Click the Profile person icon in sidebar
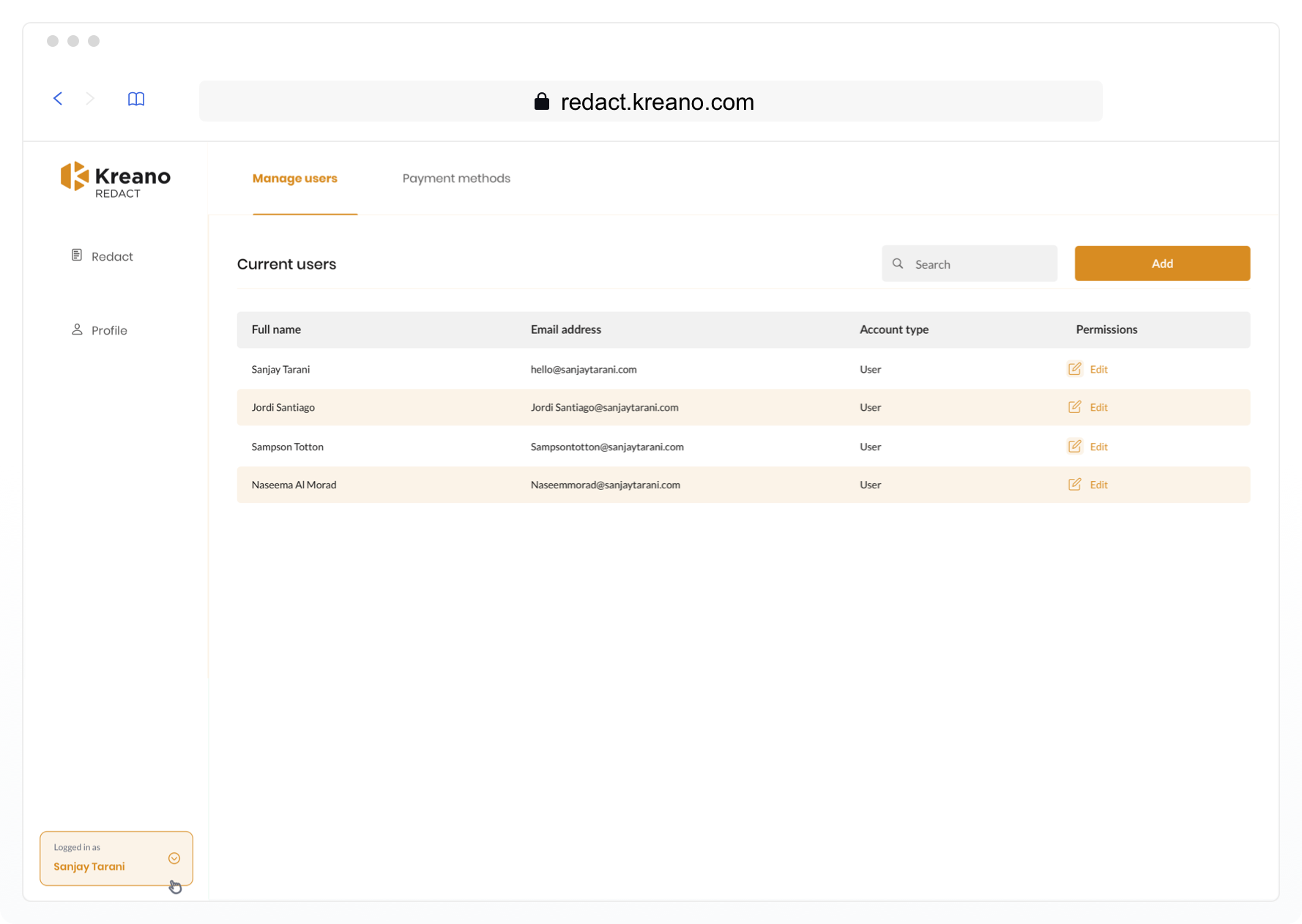 pos(77,329)
